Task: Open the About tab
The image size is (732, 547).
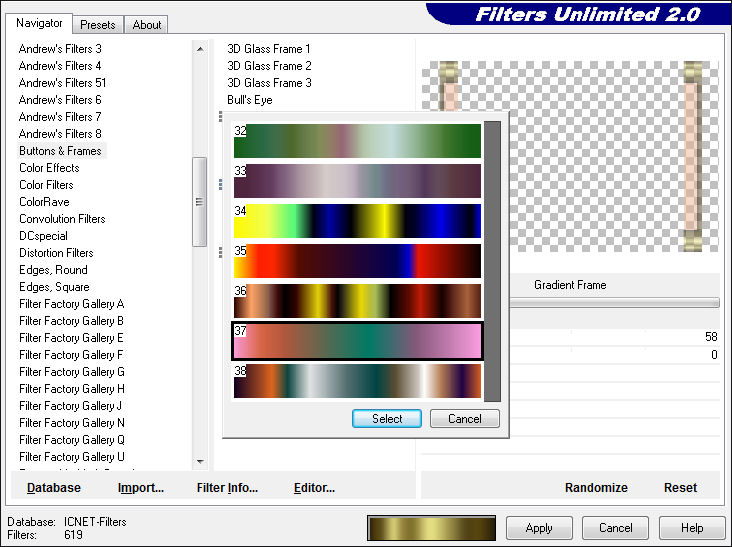Action: pos(147,25)
